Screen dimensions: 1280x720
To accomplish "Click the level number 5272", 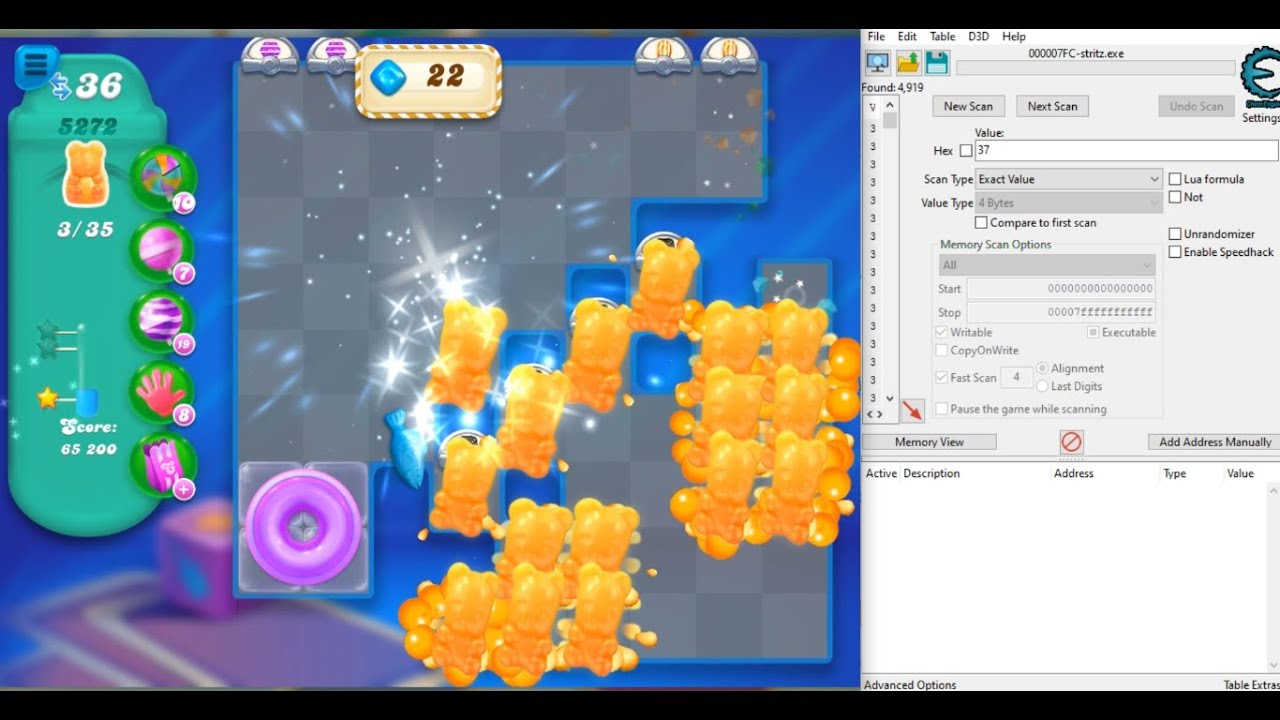I will coord(88,127).
